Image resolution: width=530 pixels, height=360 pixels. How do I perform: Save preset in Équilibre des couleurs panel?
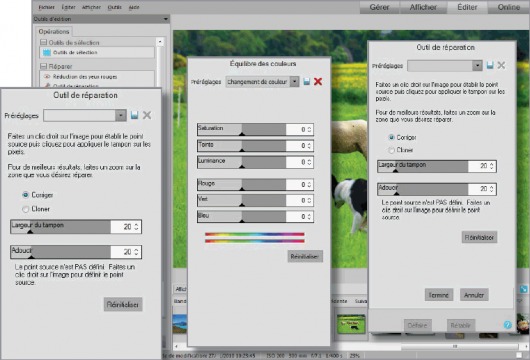coord(307,81)
